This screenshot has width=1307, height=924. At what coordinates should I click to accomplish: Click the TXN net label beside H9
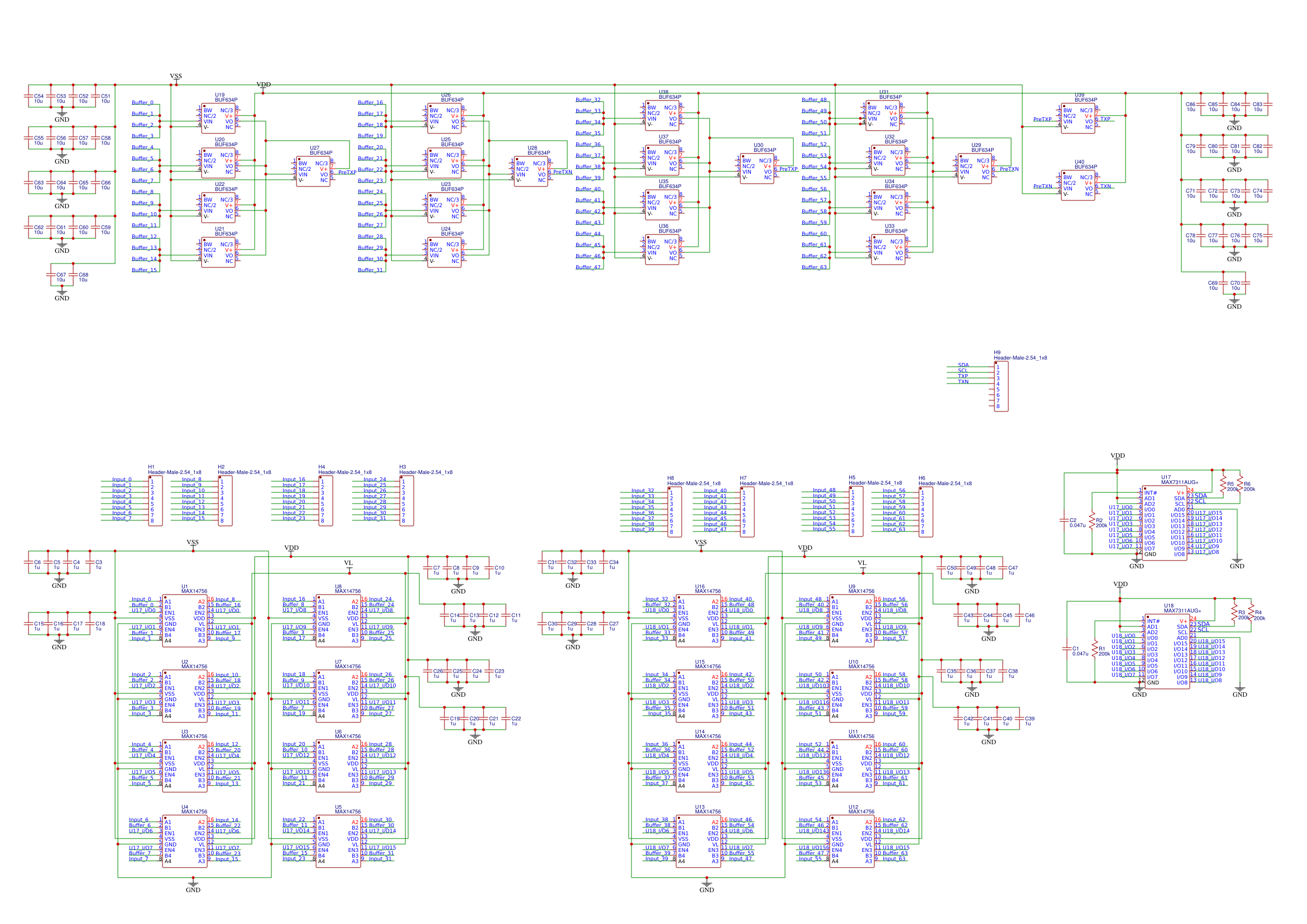[963, 382]
